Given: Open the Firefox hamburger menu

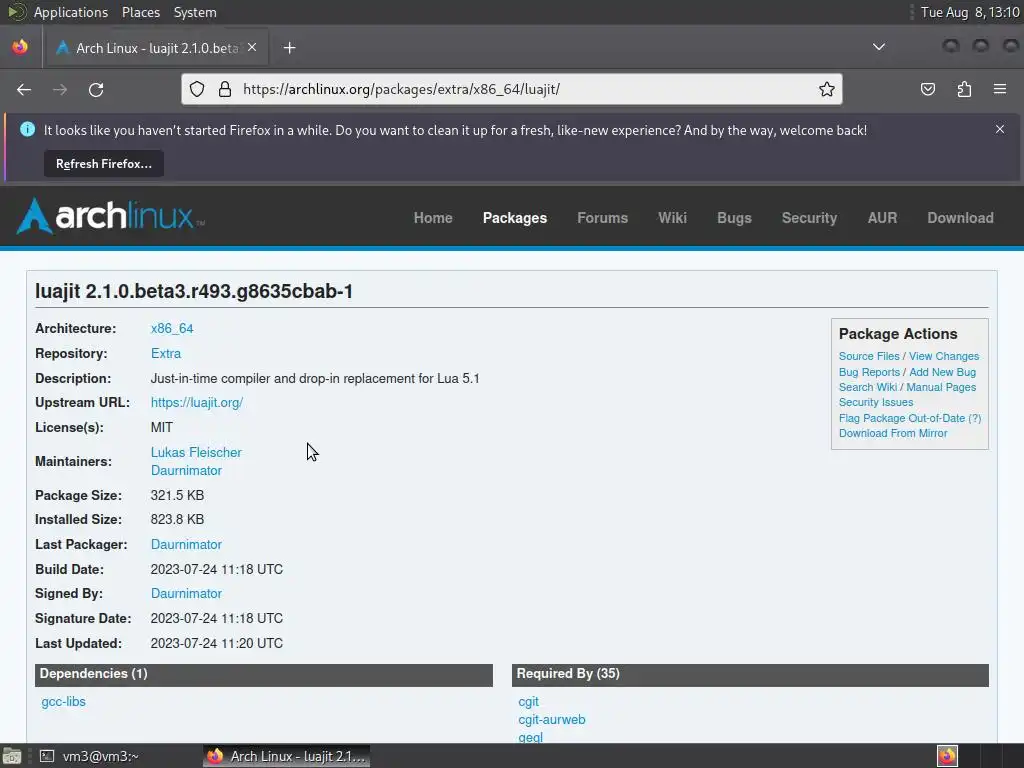Looking at the screenshot, I should [x=1000, y=89].
